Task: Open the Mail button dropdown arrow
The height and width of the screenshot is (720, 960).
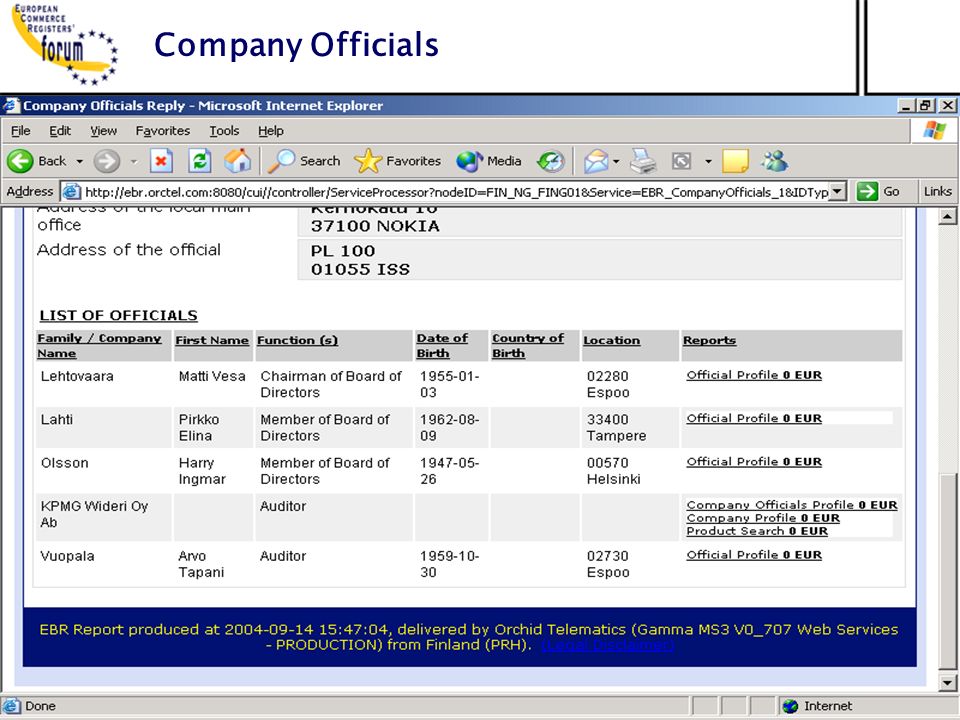Action: tap(617, 162)
